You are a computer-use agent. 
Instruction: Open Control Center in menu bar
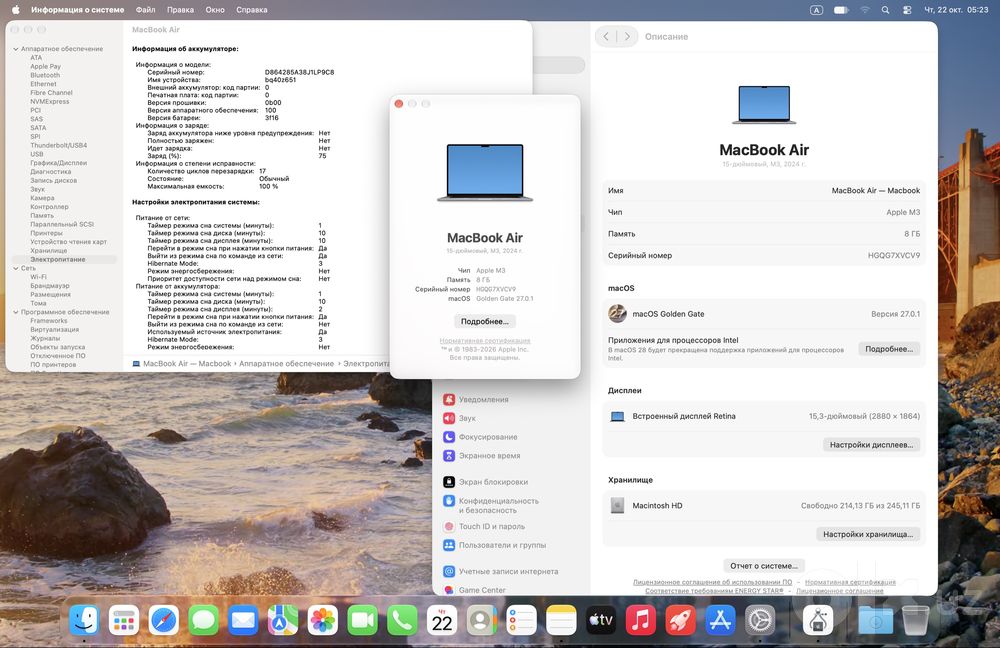[907, 10]
